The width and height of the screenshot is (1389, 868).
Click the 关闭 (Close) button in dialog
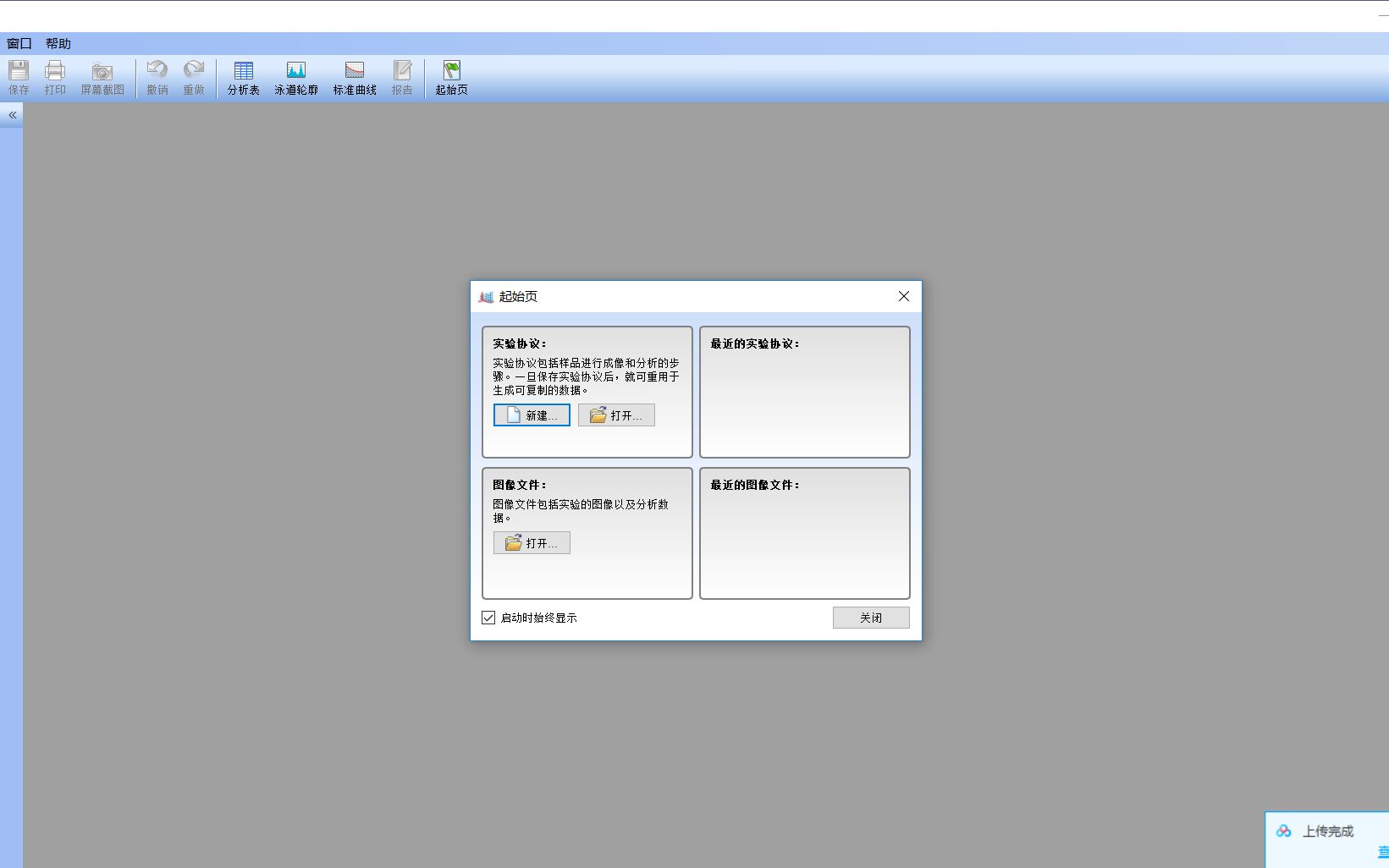870,618
